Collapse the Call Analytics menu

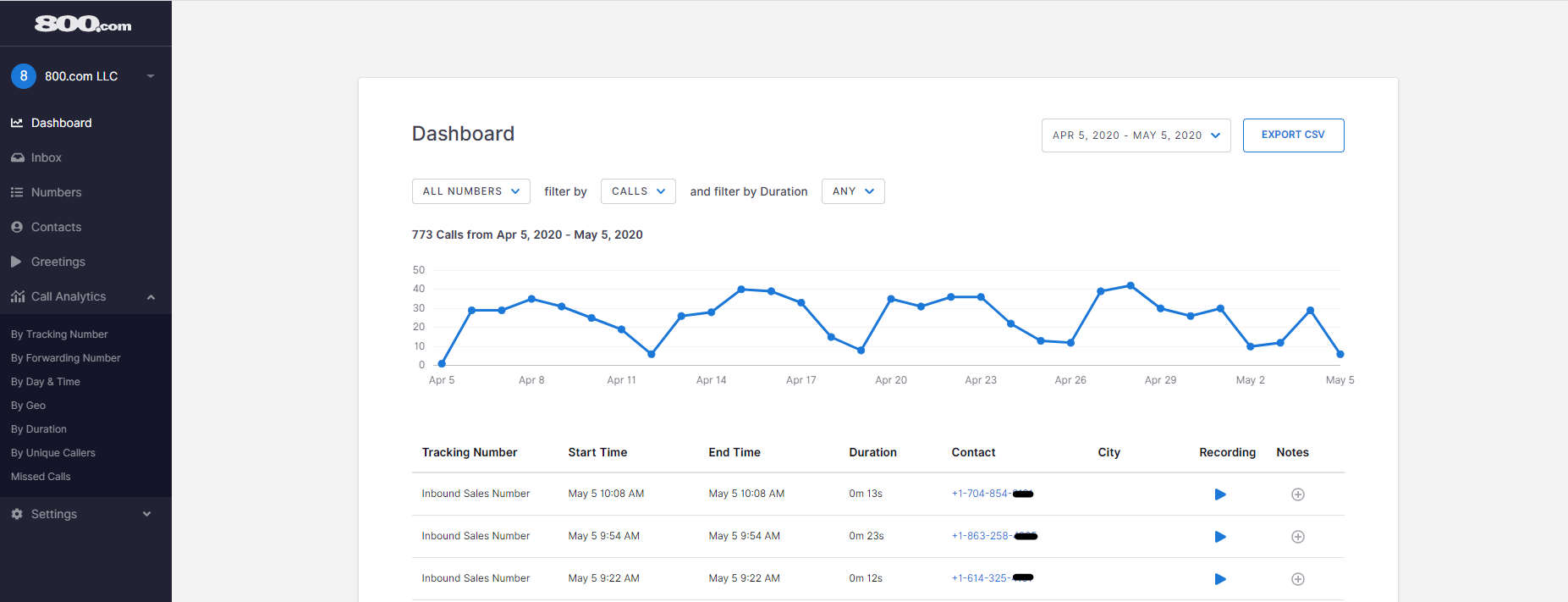click(151, 297)
